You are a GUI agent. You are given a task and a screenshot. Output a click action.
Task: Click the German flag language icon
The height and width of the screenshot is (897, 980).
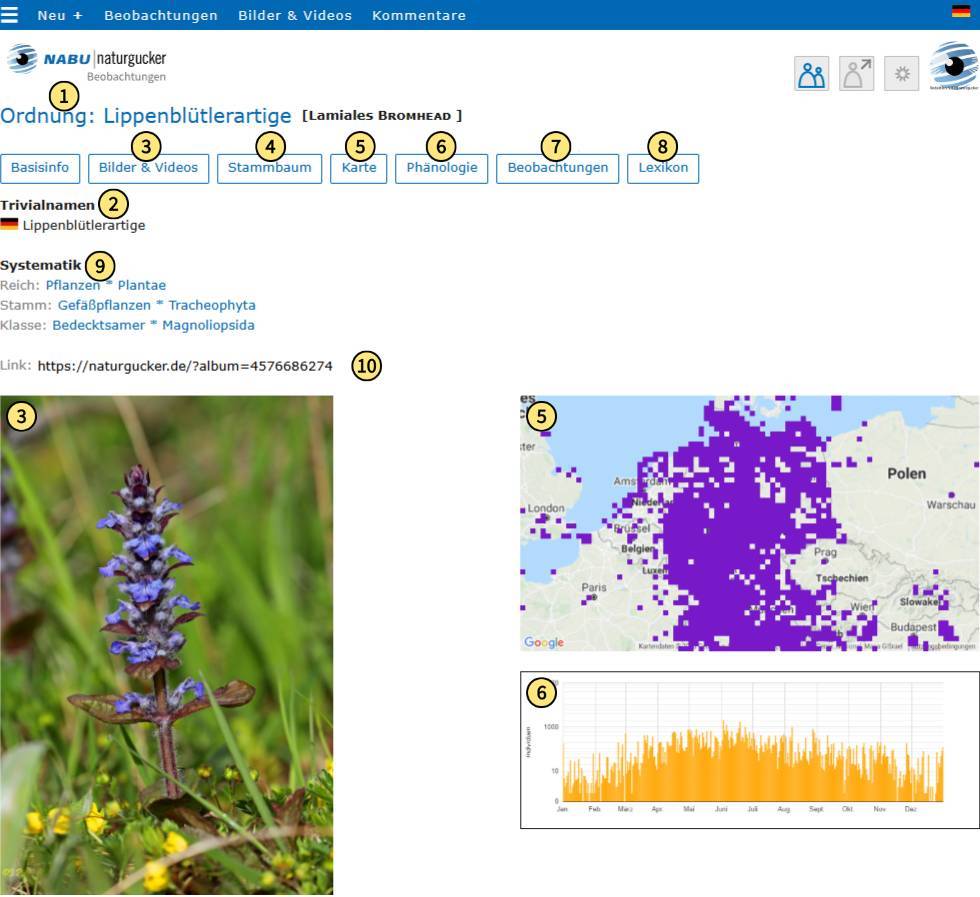coord(961,11)
